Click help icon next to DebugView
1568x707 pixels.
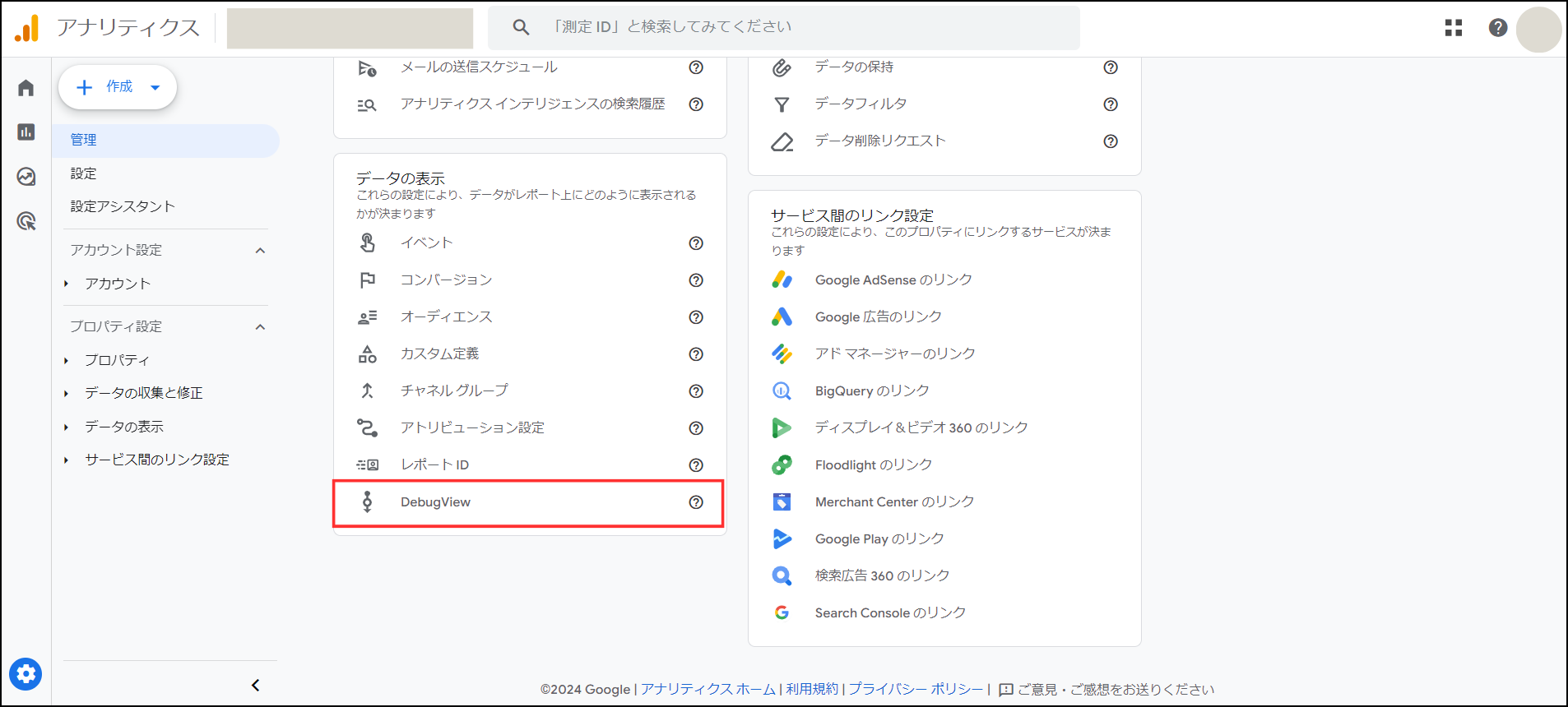[696, 502]
